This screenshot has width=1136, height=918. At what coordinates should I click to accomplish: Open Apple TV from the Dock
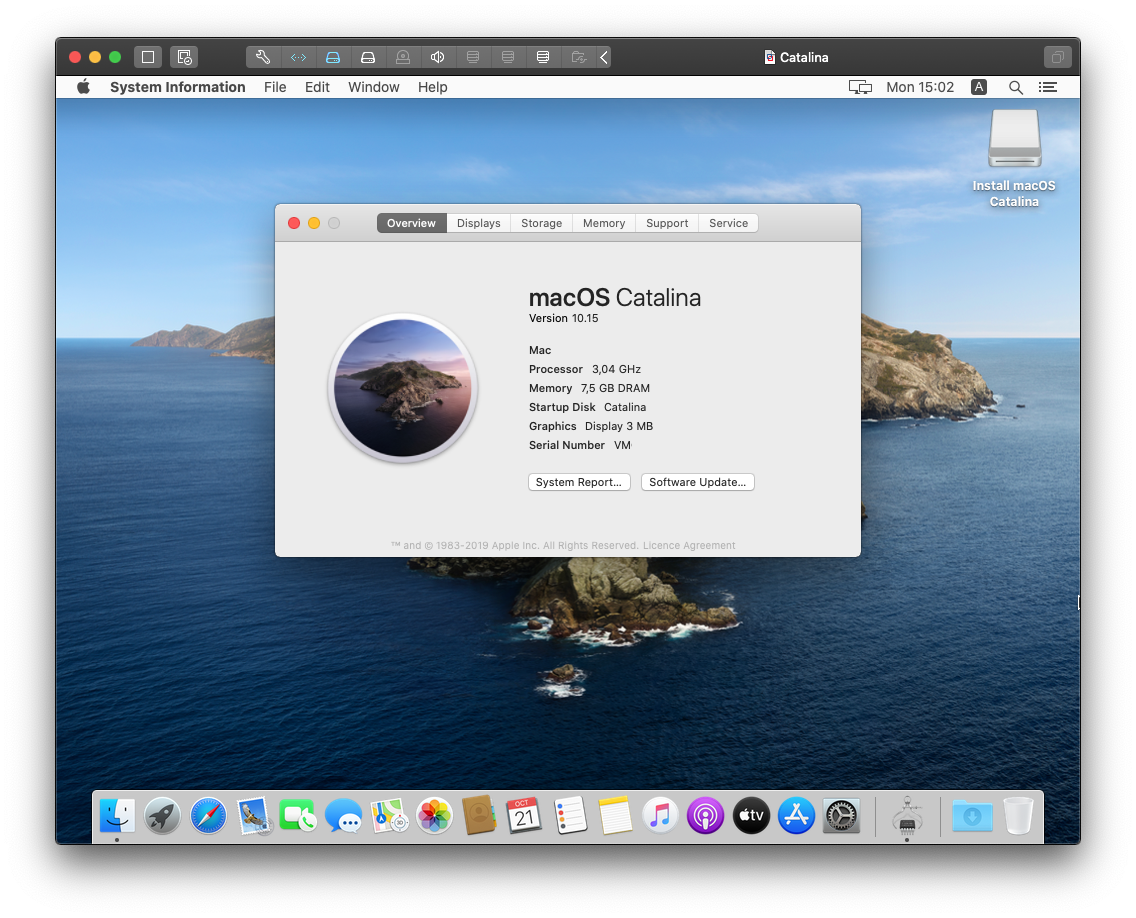pos(751,816)
